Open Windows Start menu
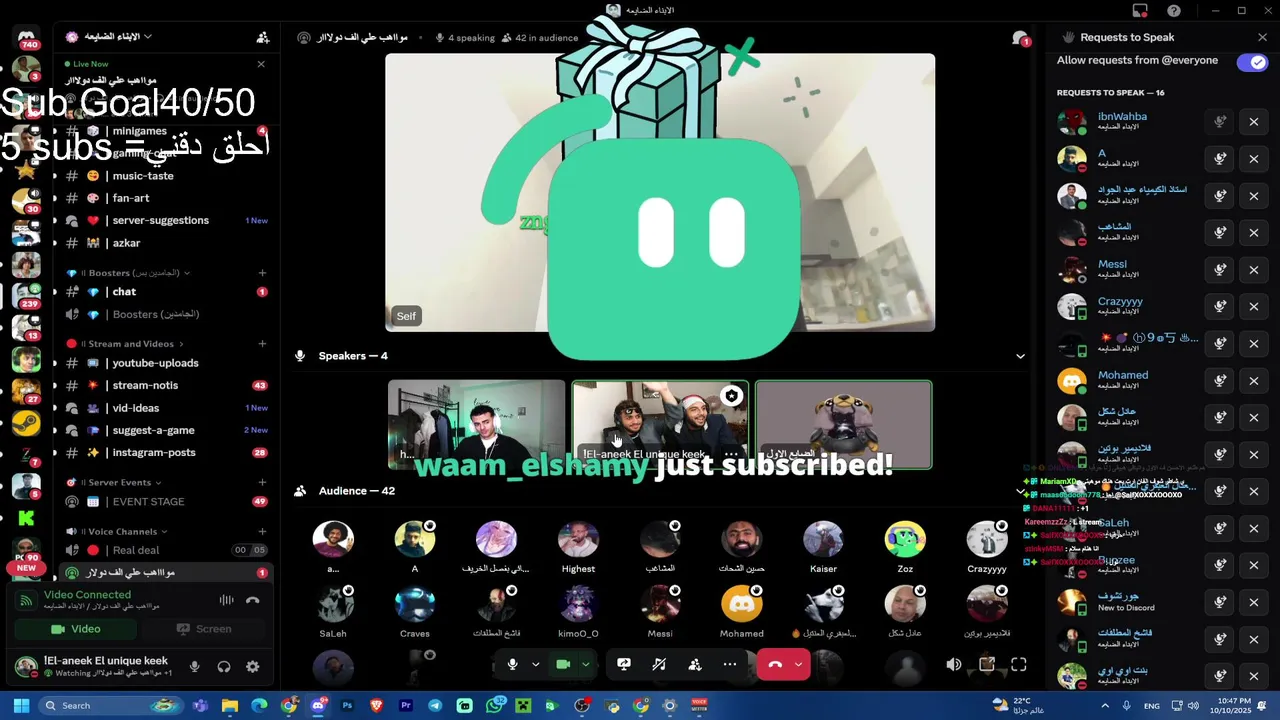 (21, 706)
